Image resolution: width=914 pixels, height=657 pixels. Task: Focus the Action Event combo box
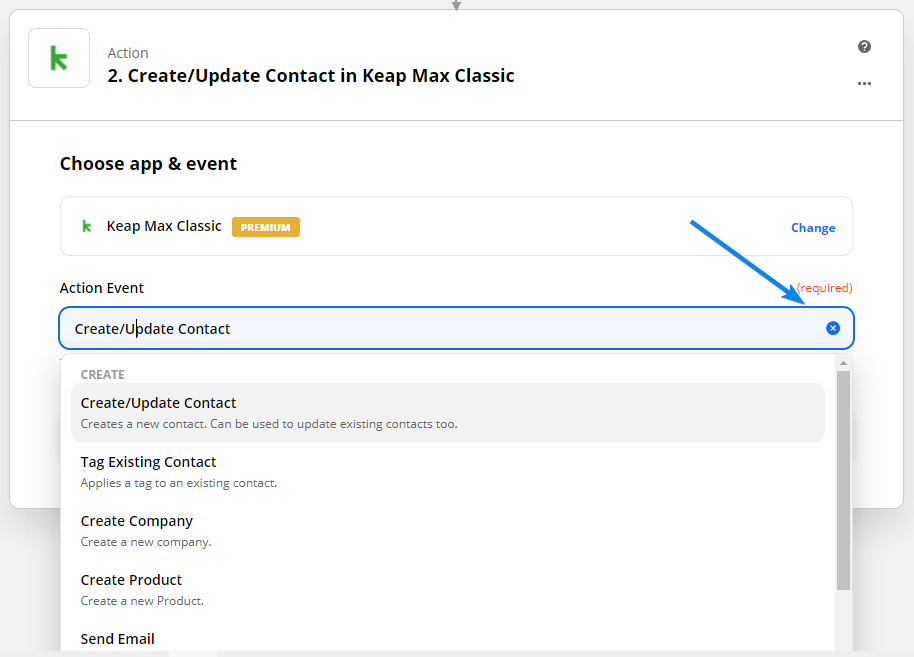point(440,329)
